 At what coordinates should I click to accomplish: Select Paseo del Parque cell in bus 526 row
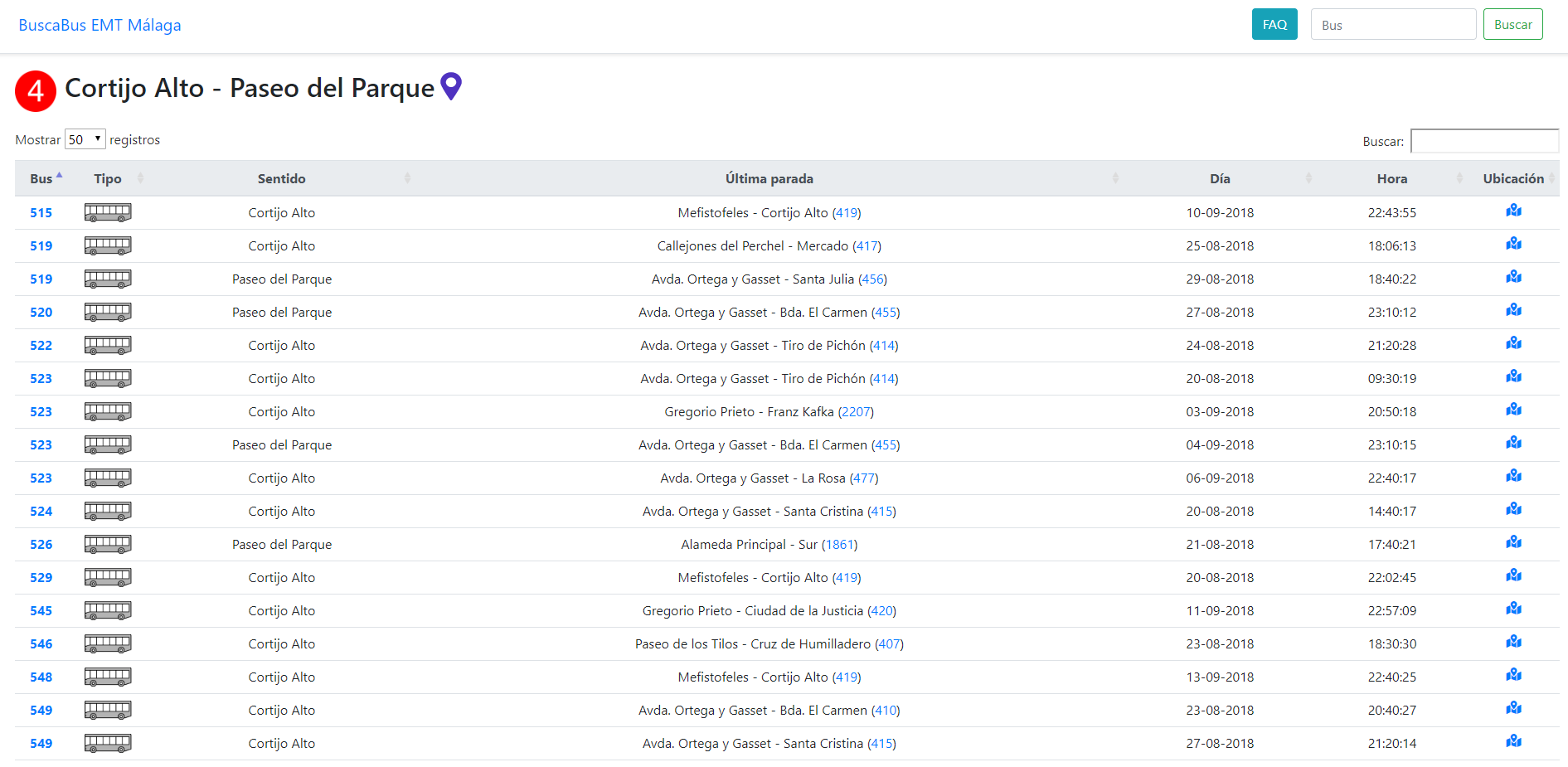point(282,545)
